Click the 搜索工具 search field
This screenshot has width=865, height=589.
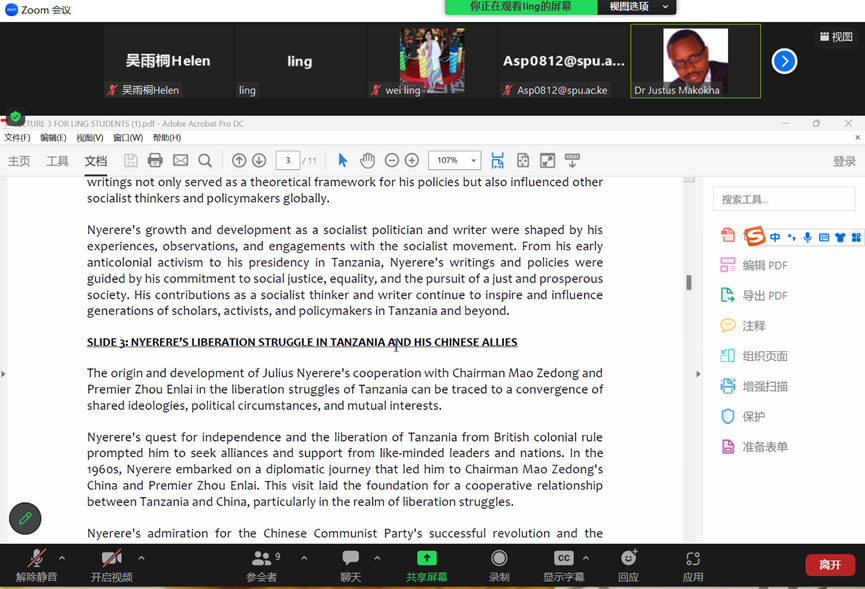784,199
